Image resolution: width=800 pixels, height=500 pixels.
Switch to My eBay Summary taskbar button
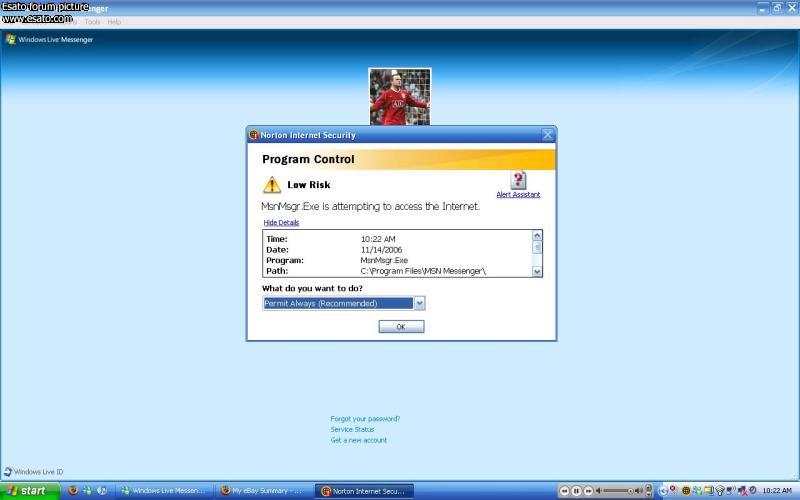tap(264, 491)
